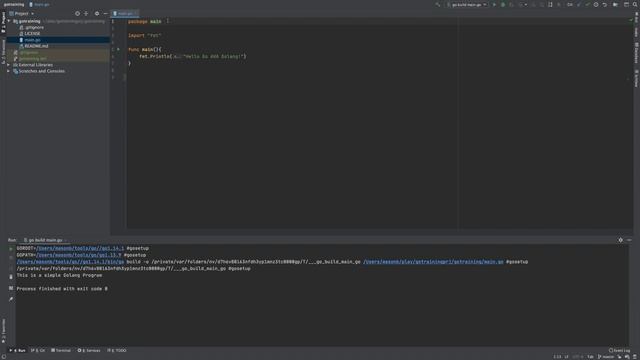Click the run gutter arrow beside func main
This screenshot has height=360, width=640.
(x=118, y=49)
